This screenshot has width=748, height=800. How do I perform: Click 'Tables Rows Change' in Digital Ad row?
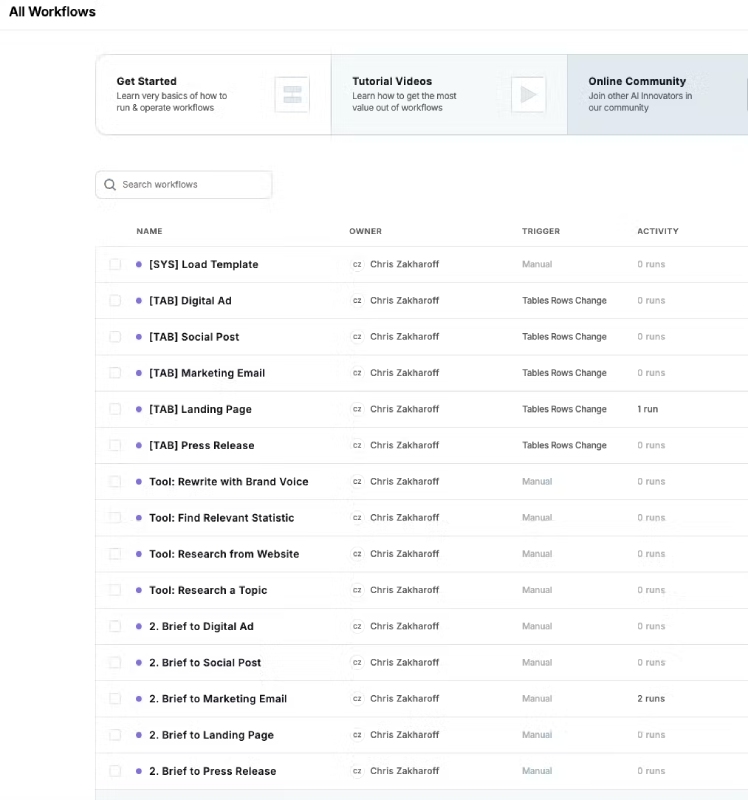pos(564,301)
